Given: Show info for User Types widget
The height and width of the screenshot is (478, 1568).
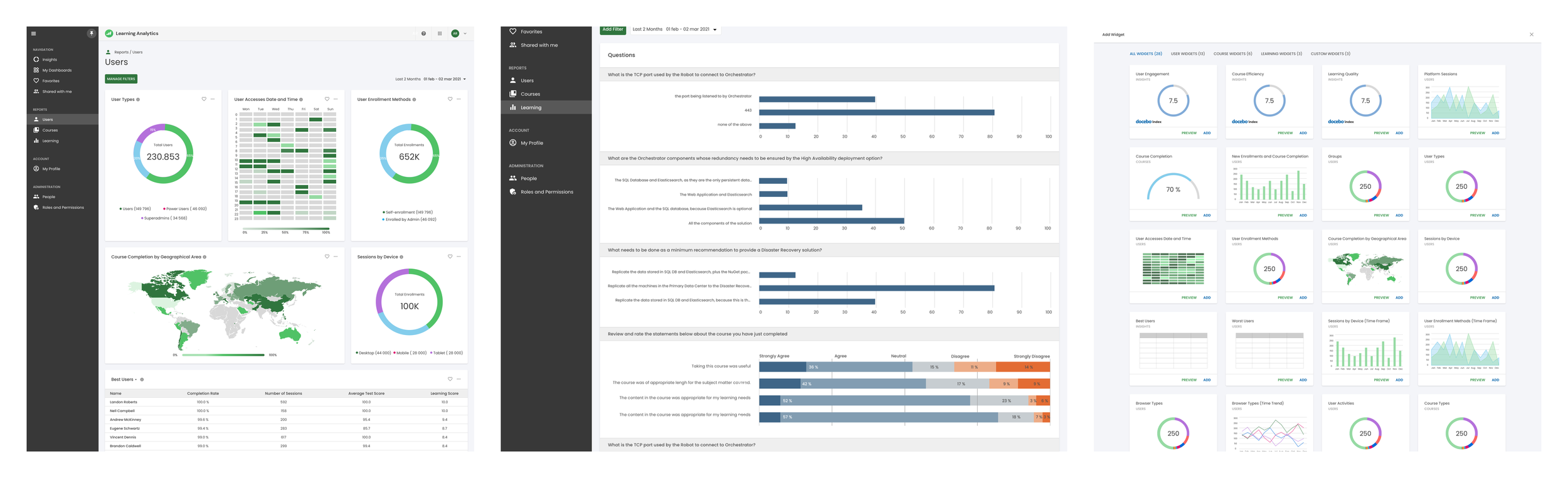Looking at the screenshot, I should (x=138, y=100).
